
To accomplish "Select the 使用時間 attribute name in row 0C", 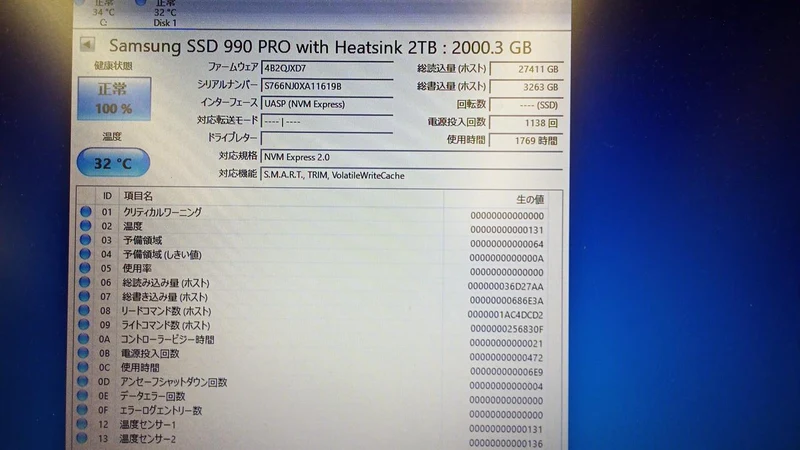I will point(140,367).
